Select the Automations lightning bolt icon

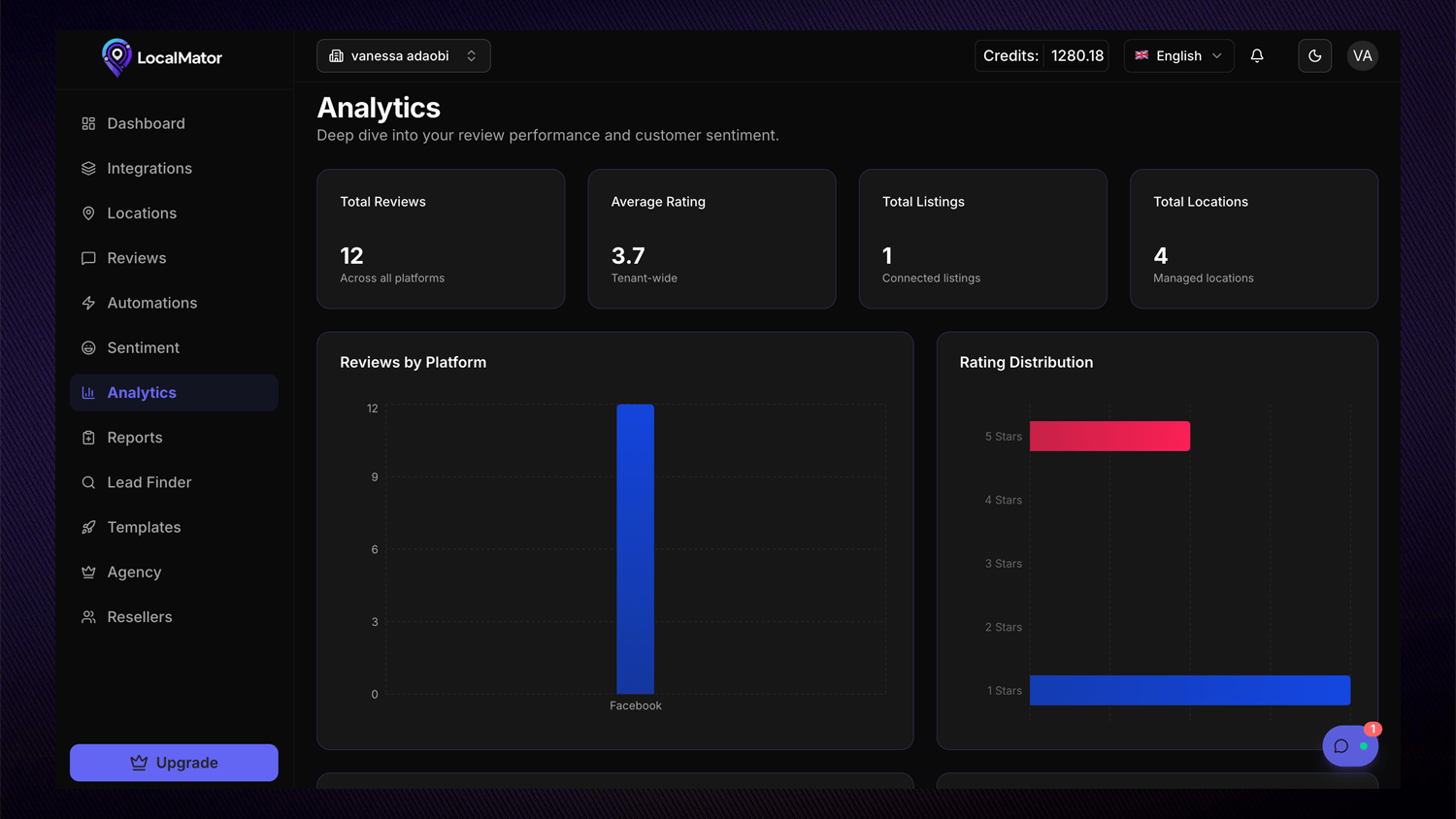tap(88, 303)
